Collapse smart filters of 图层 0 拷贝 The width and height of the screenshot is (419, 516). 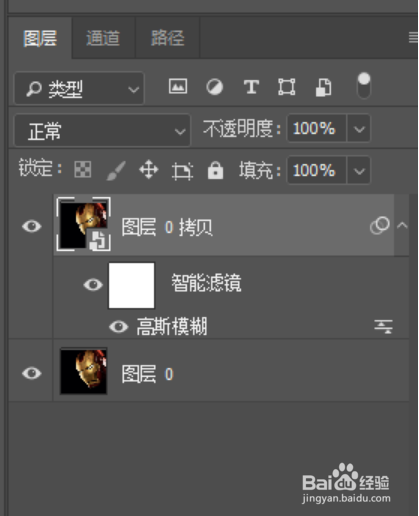[402, 225]
